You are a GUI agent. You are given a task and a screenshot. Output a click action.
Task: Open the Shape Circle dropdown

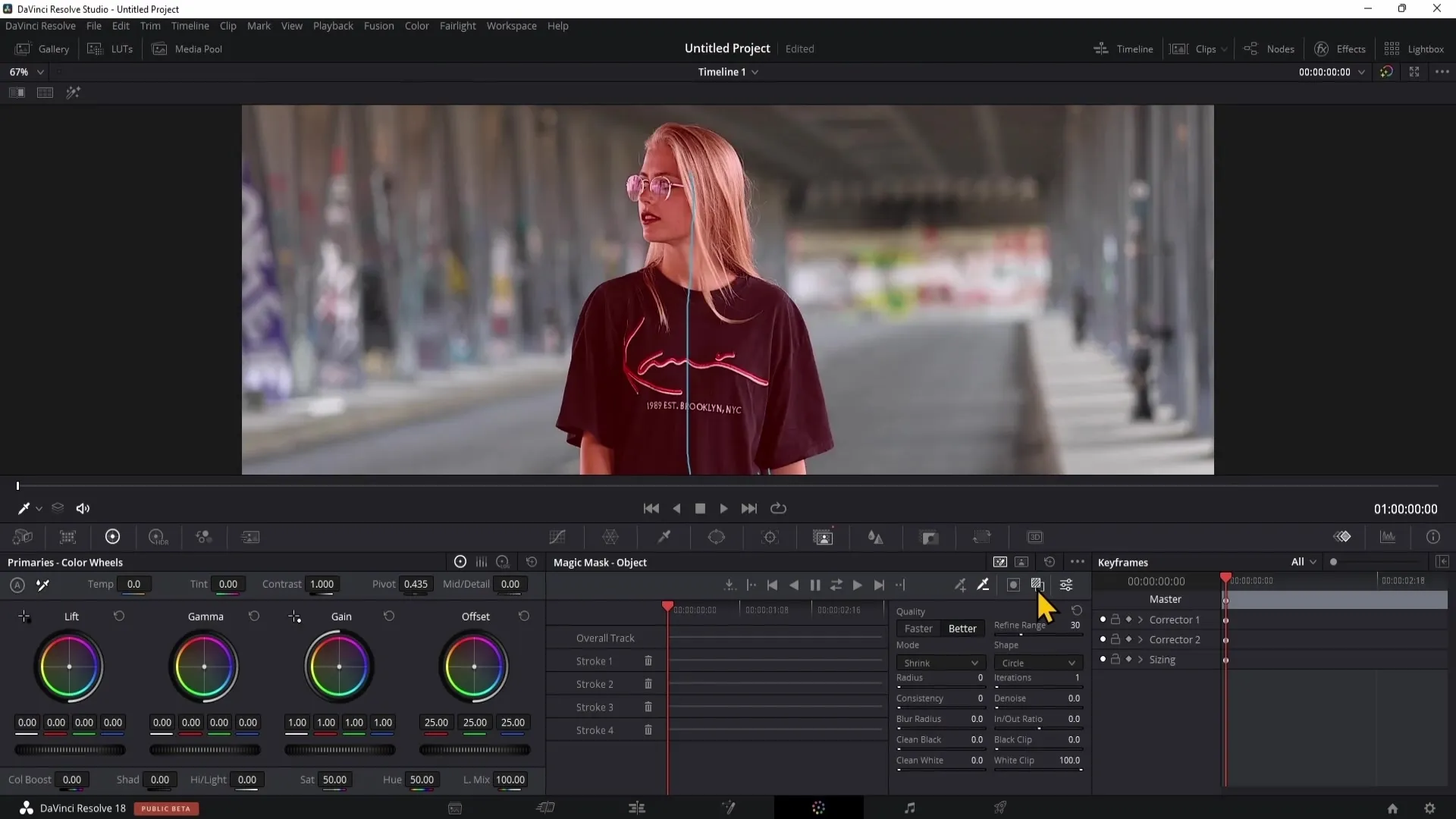pyautogui.click(x=1038, y=662)
